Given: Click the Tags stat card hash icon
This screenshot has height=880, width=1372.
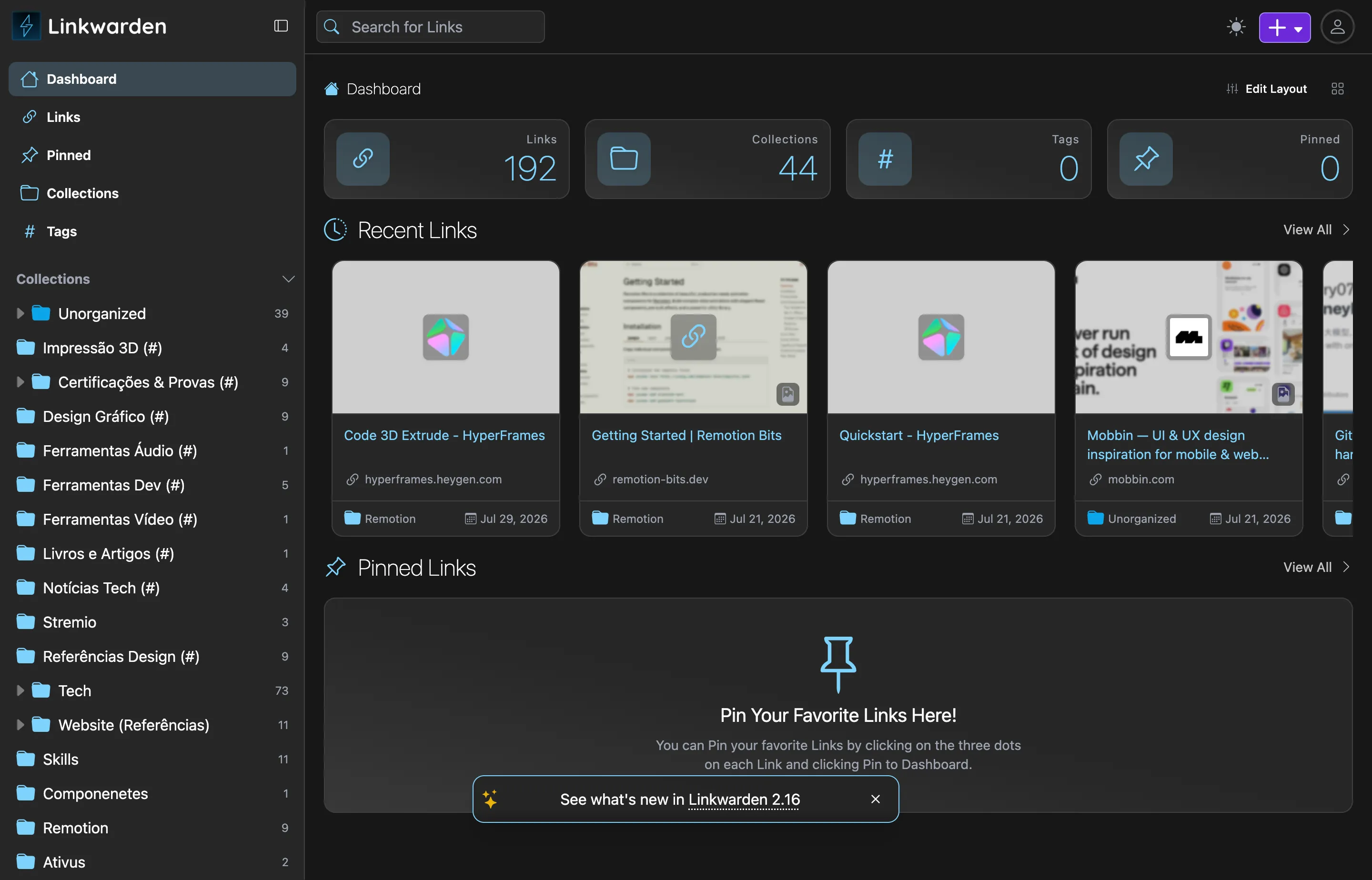Looking at the screenshot, I should 885,159.
